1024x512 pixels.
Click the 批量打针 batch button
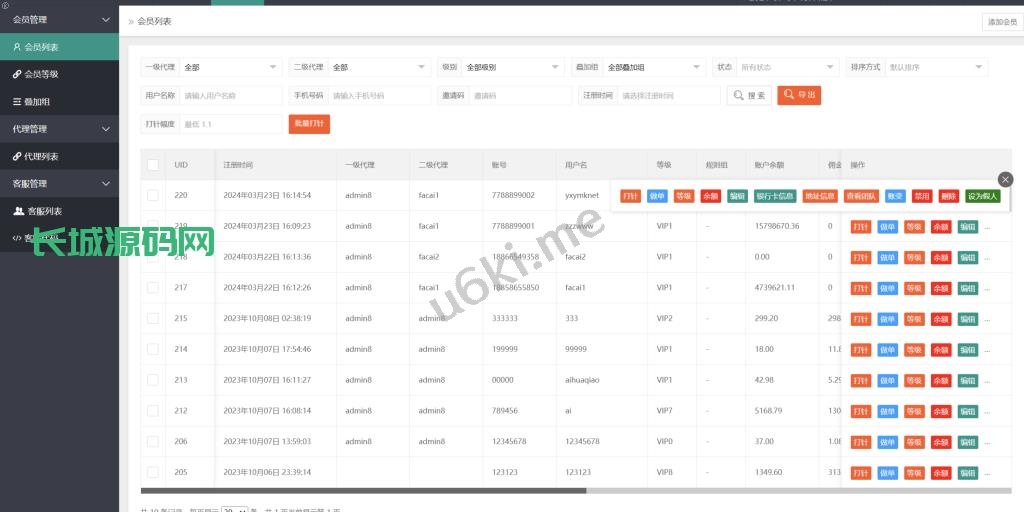point(309,123)
